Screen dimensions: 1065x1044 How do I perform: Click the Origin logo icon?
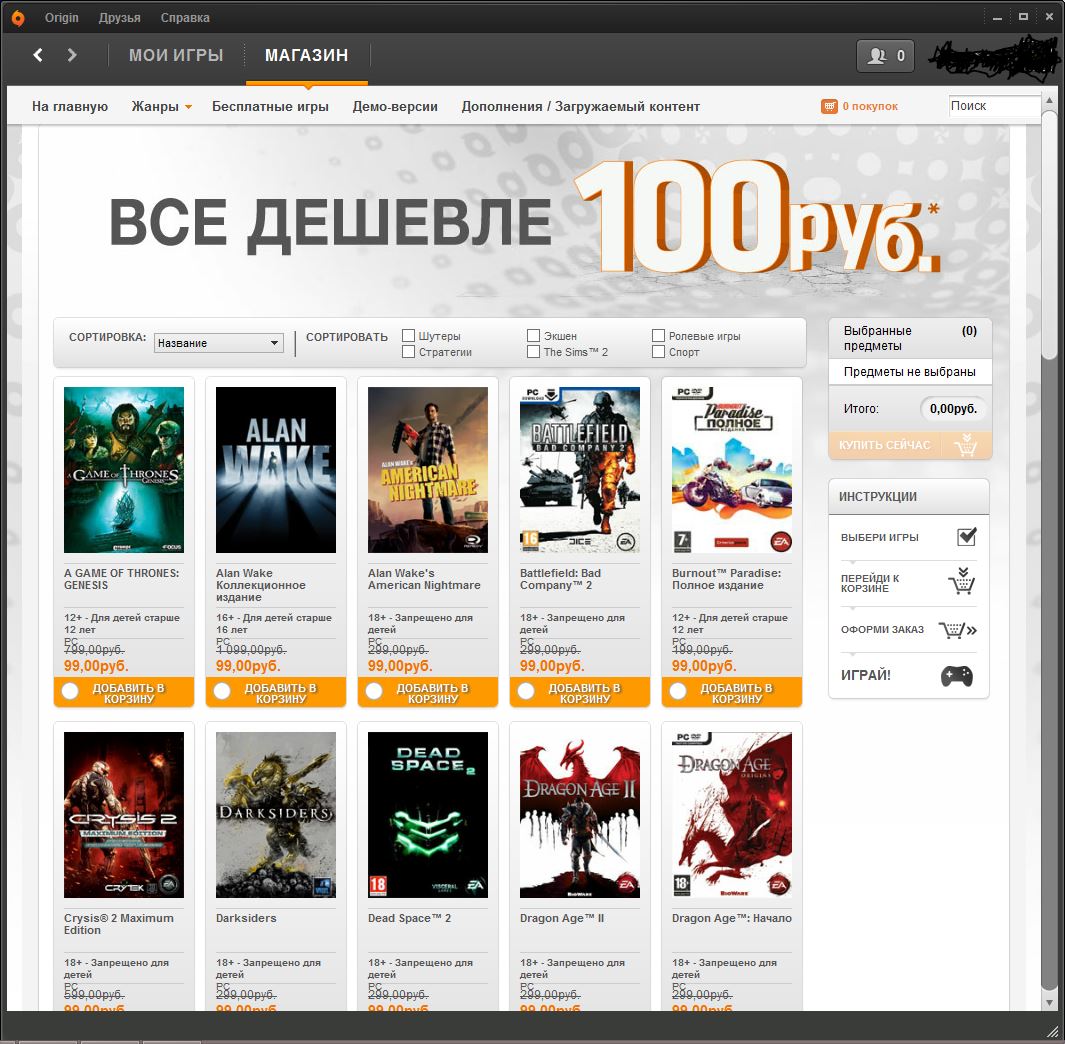(x=18, y=18)
